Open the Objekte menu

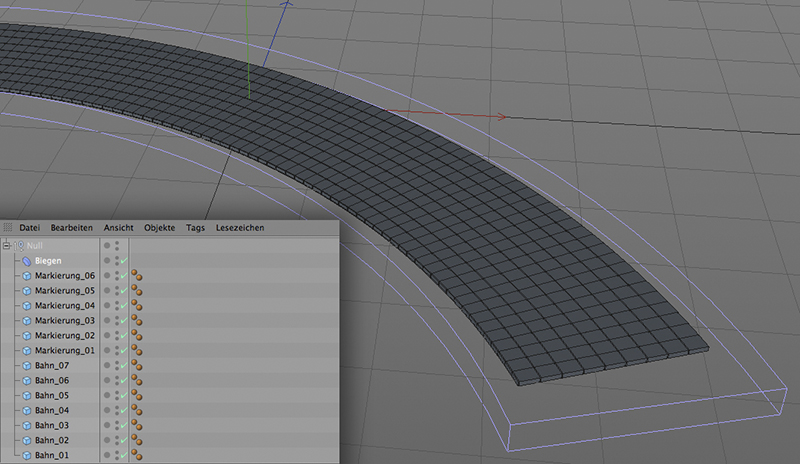tap(159, 228)
